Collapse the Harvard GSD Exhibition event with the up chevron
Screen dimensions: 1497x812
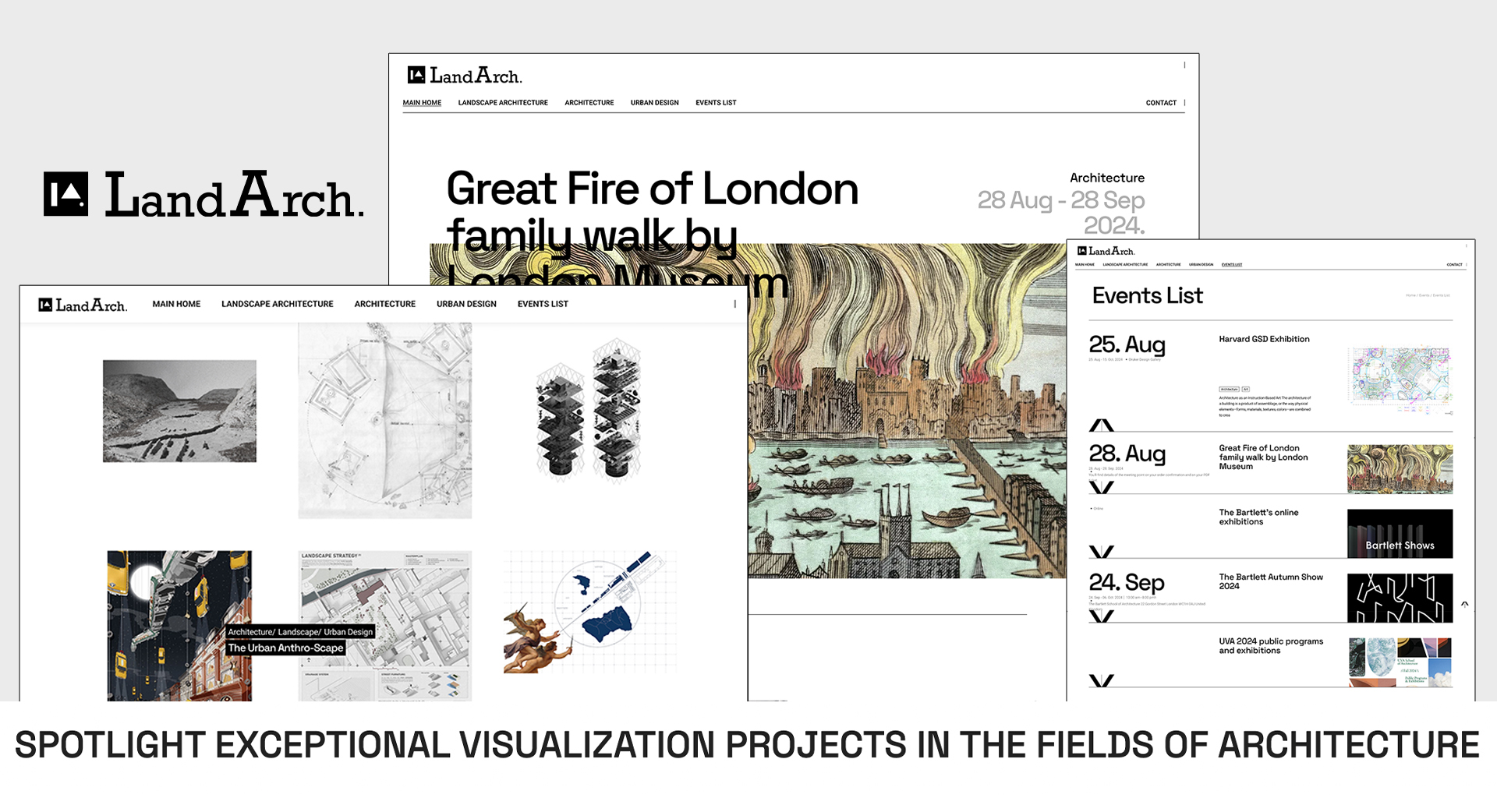pyautogui.click(x=1101, y=425)
